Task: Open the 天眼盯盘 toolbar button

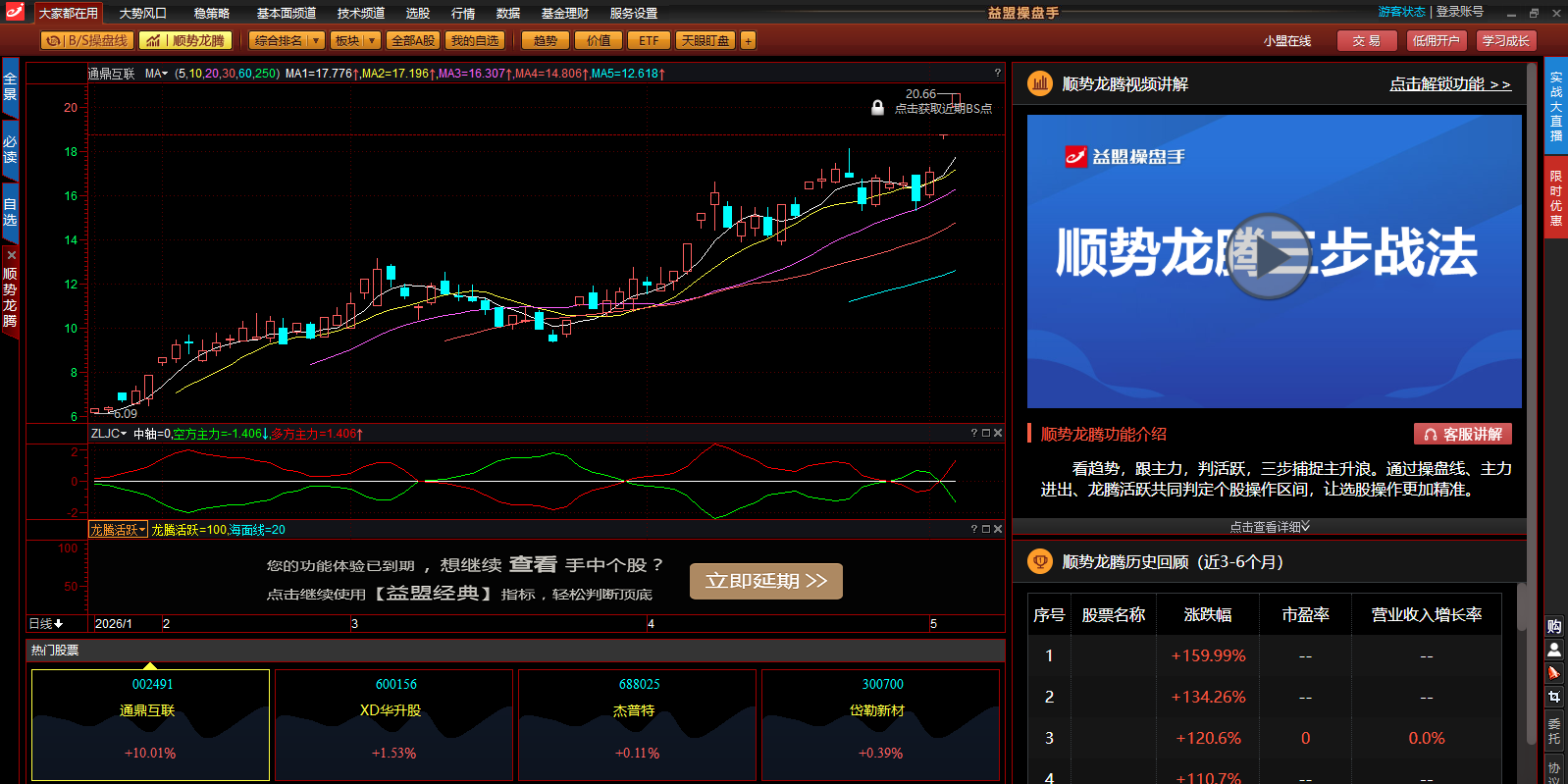Action: pyautogui.click(x=706, y=40)
